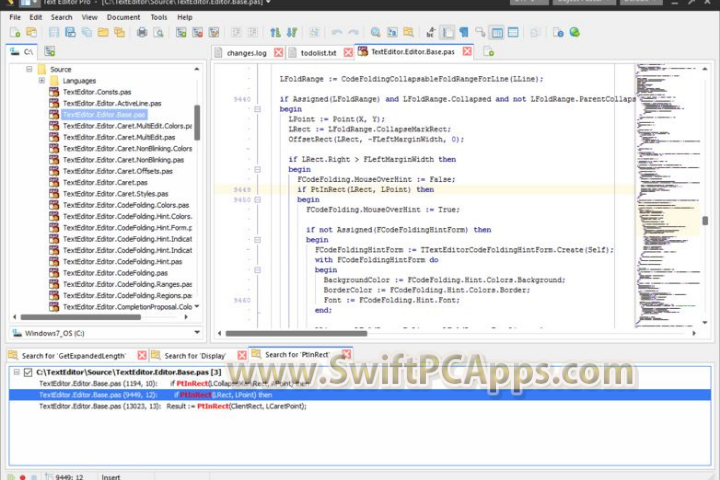Image resolution: width=720 pixels, height=480 pixels.
Task: Select TextEditor.Editor.ActiveLine.pas in file tree
Action: tap(112, 103)
